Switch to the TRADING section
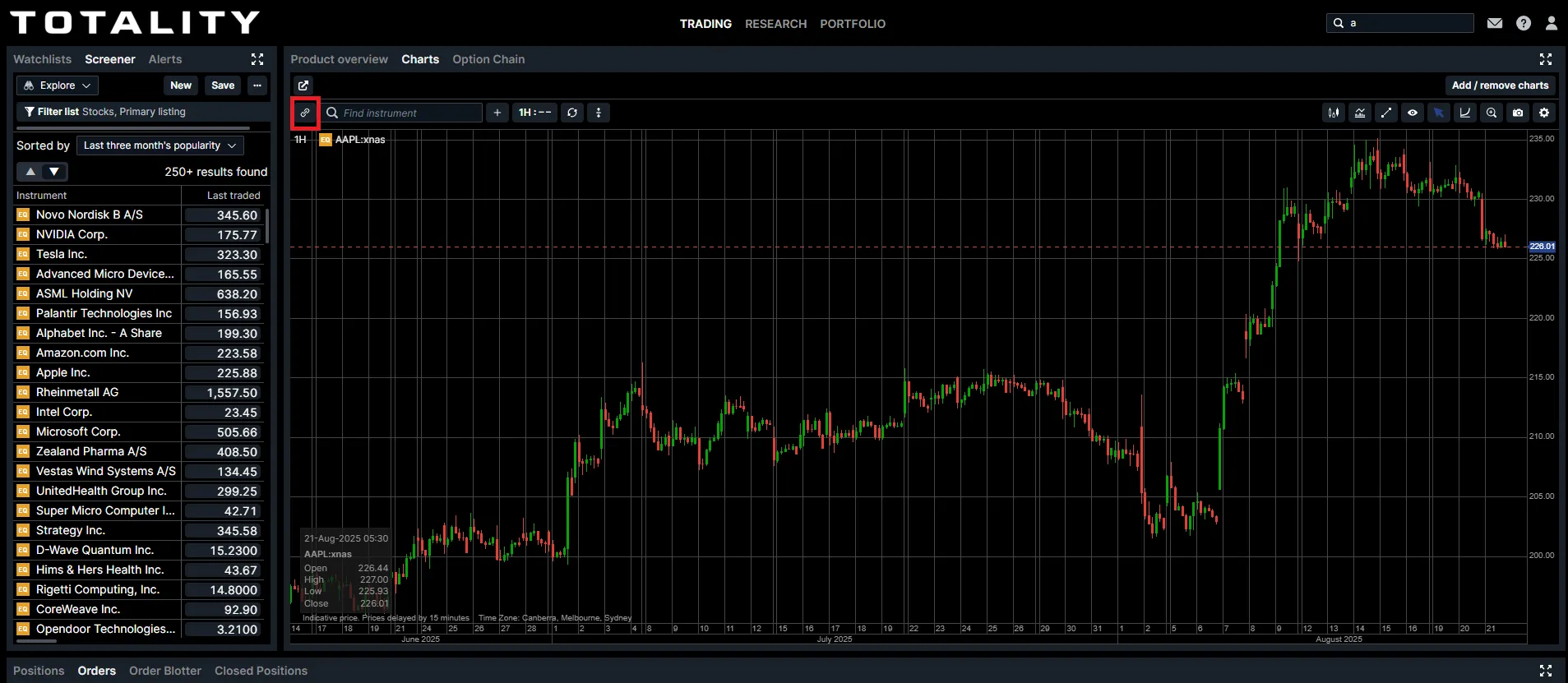 click(705, 24)
